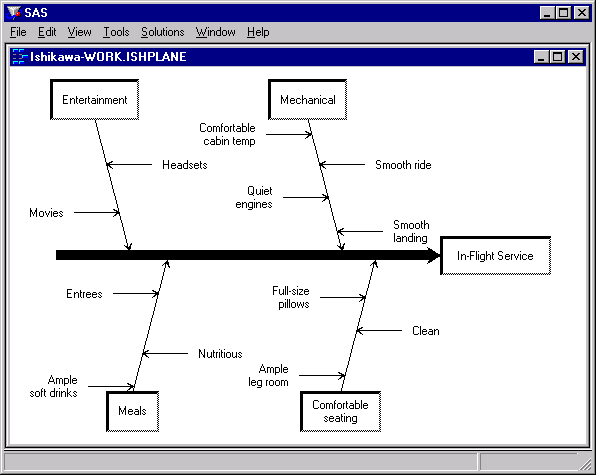596x475 pixels.
Task: Click the Nutritious label
Action: point(220,354)
